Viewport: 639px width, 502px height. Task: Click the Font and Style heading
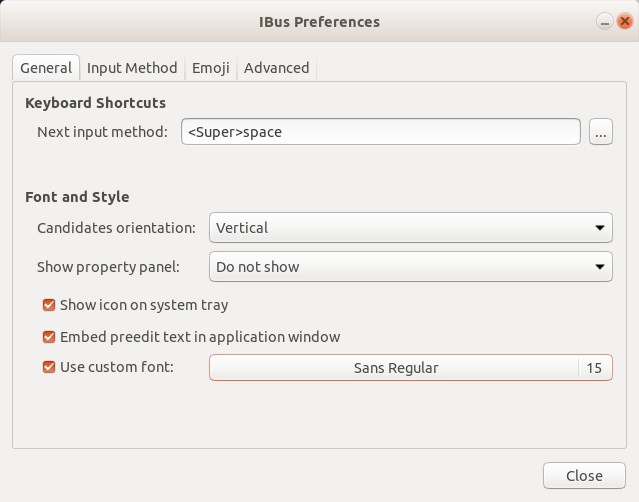pyautogui.click(x=77, y=197)
